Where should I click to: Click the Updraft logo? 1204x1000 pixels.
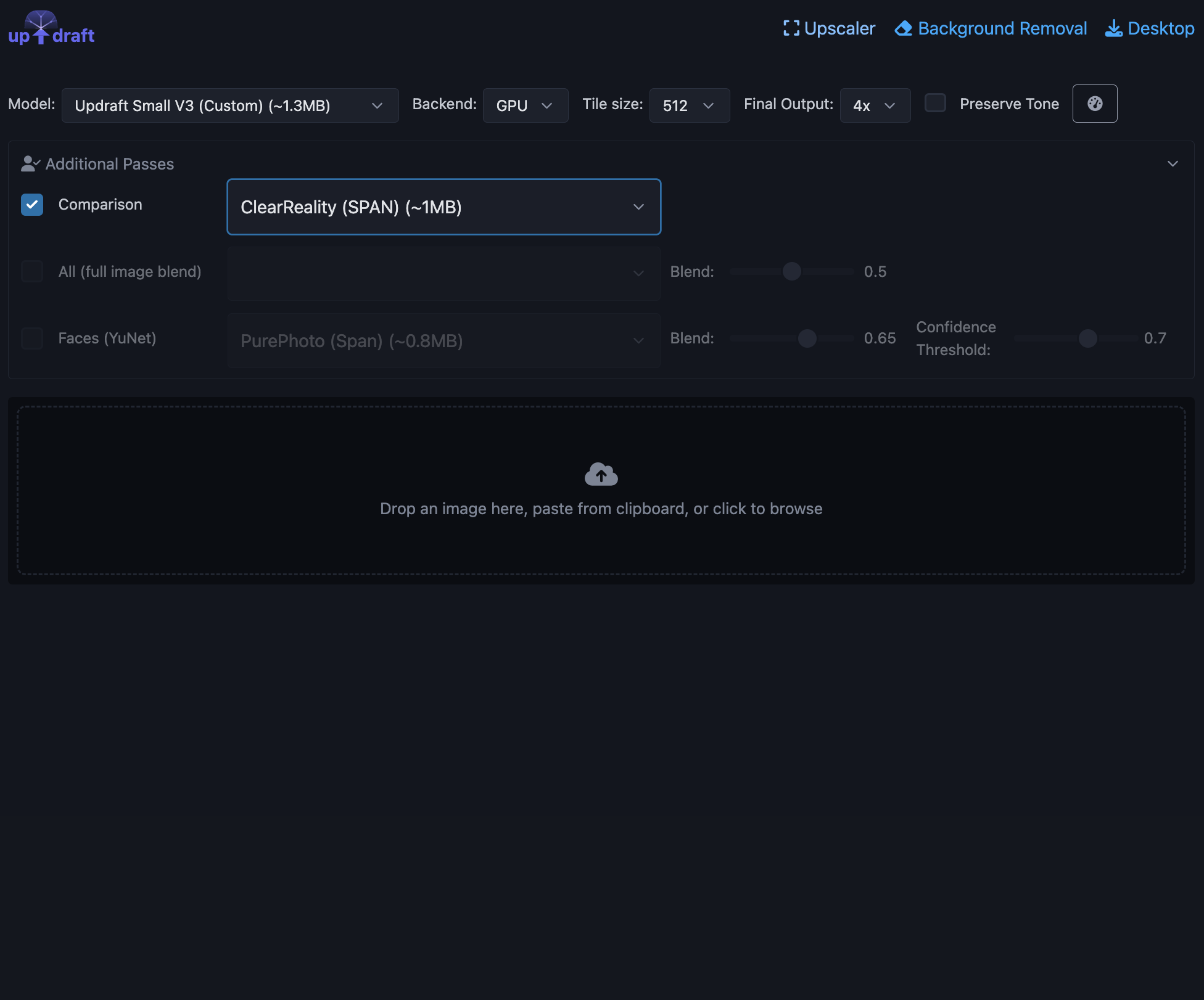click(51, 28)
